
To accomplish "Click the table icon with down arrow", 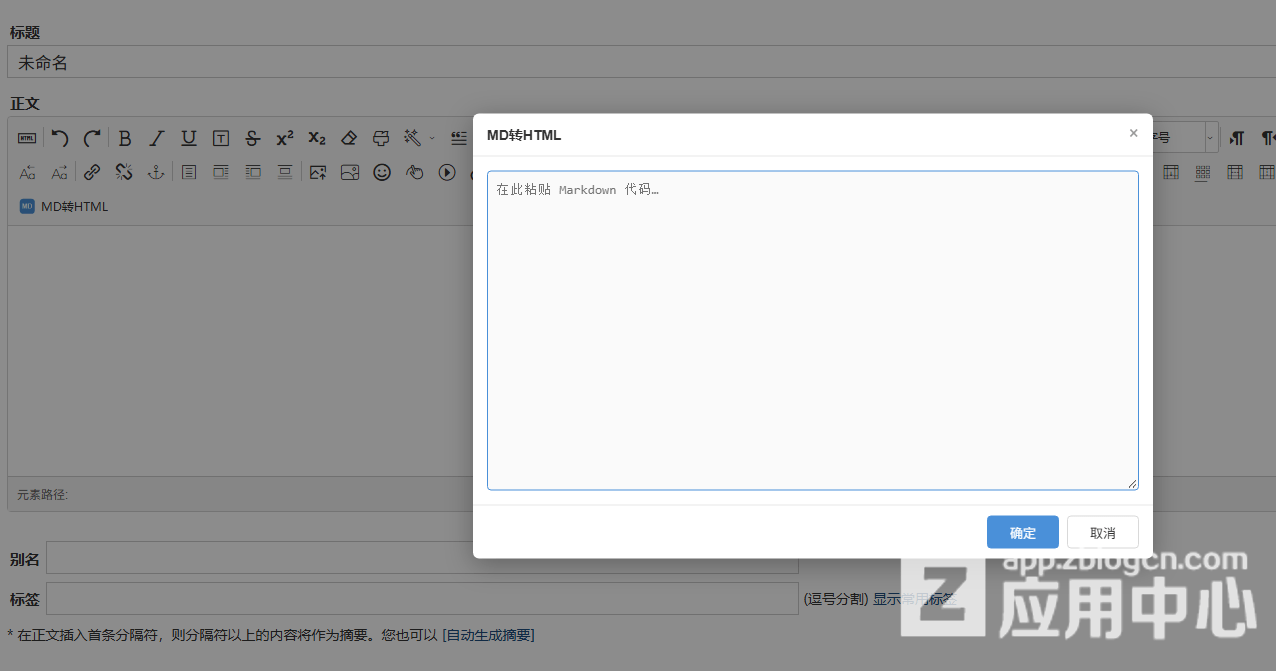I will click(1171, 172).
